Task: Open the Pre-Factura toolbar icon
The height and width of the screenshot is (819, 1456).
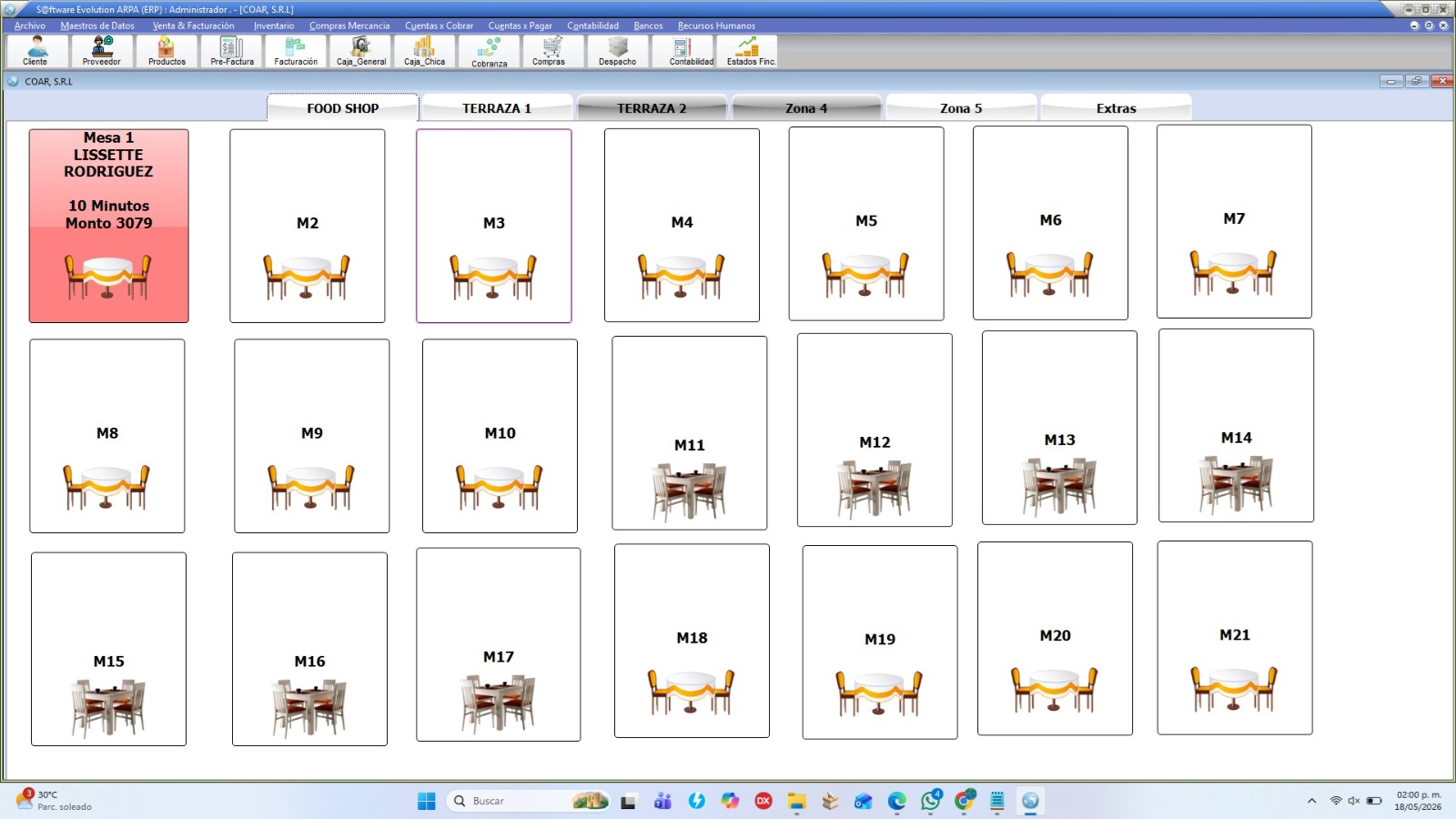Action: click(232, 51)
